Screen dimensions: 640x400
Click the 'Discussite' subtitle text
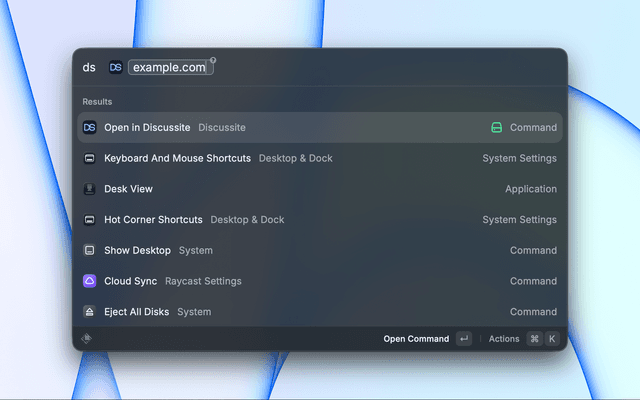(x=222, y=127)
